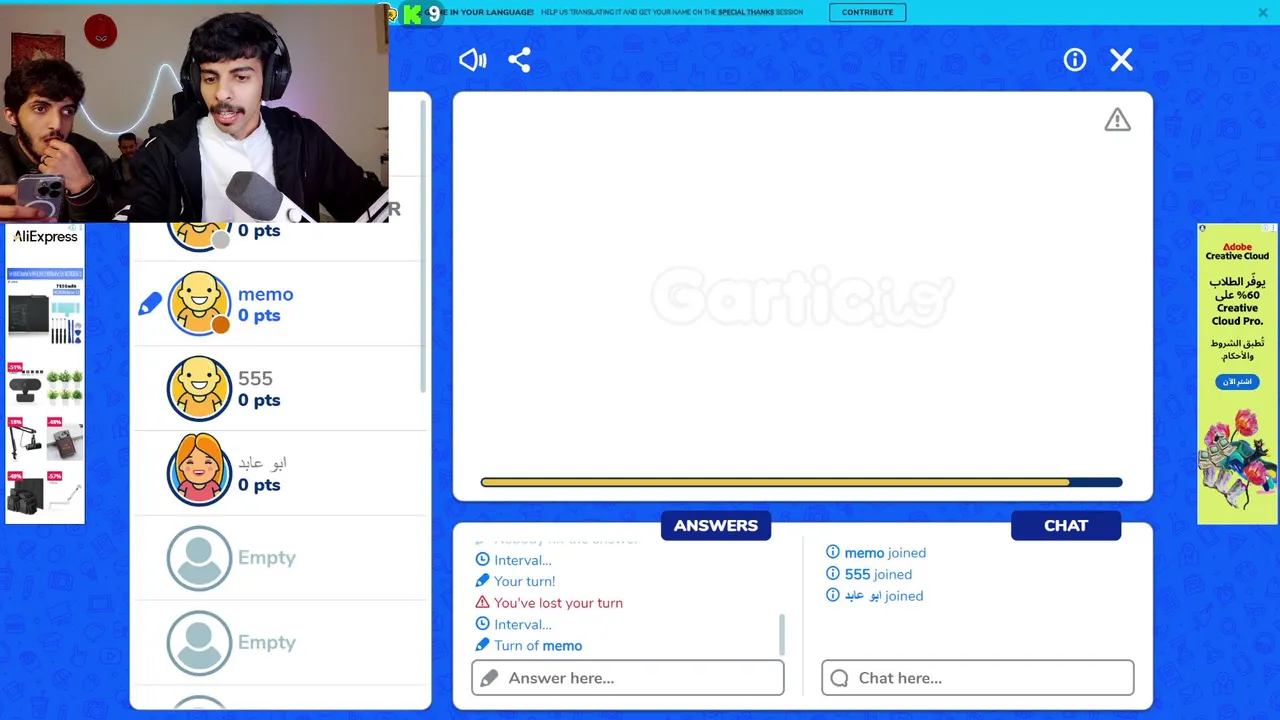Screen dimensions: 1280x720
Task: Focus the Chat here input field
Action: pyautogui.click(x=978, y=678)
